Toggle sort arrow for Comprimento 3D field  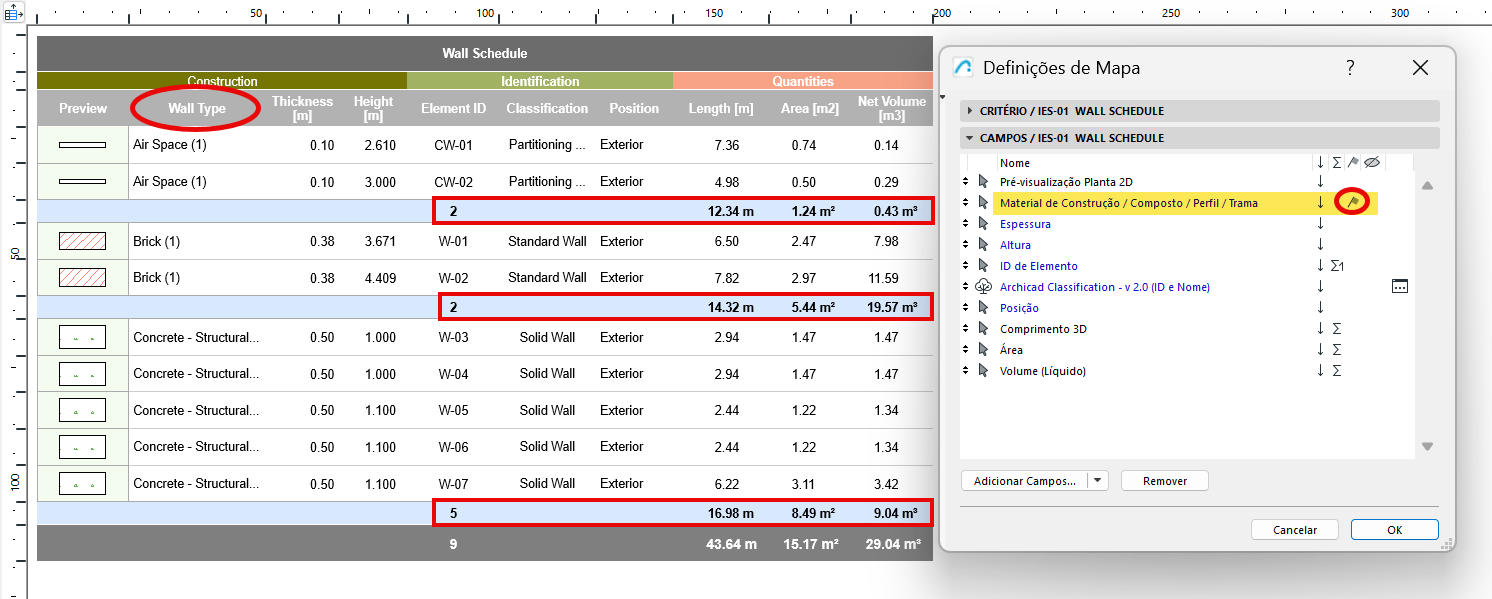point(1320,329)
